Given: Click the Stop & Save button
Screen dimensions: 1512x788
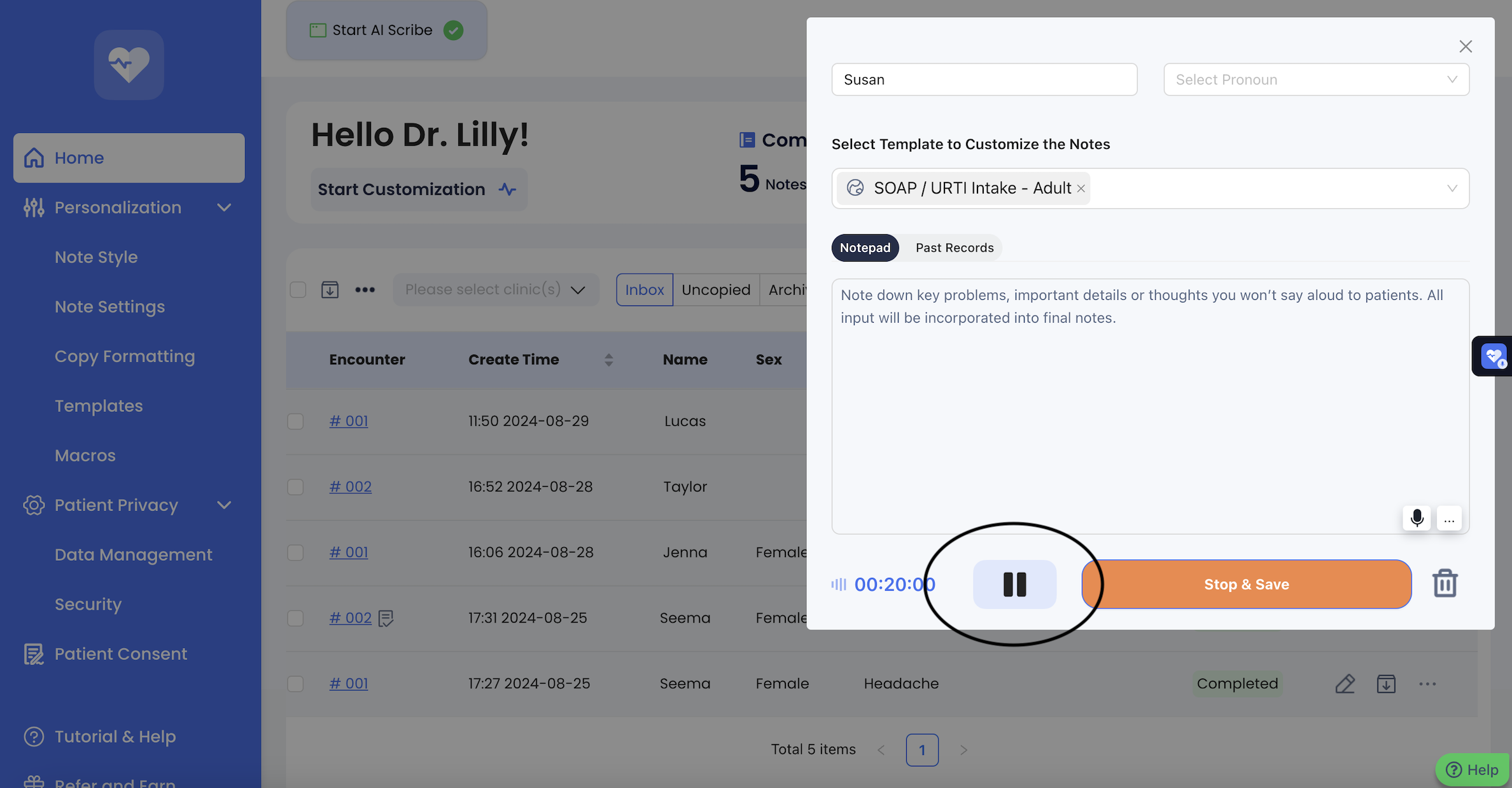Looking at the screenshot, I should pos(1246,584).
